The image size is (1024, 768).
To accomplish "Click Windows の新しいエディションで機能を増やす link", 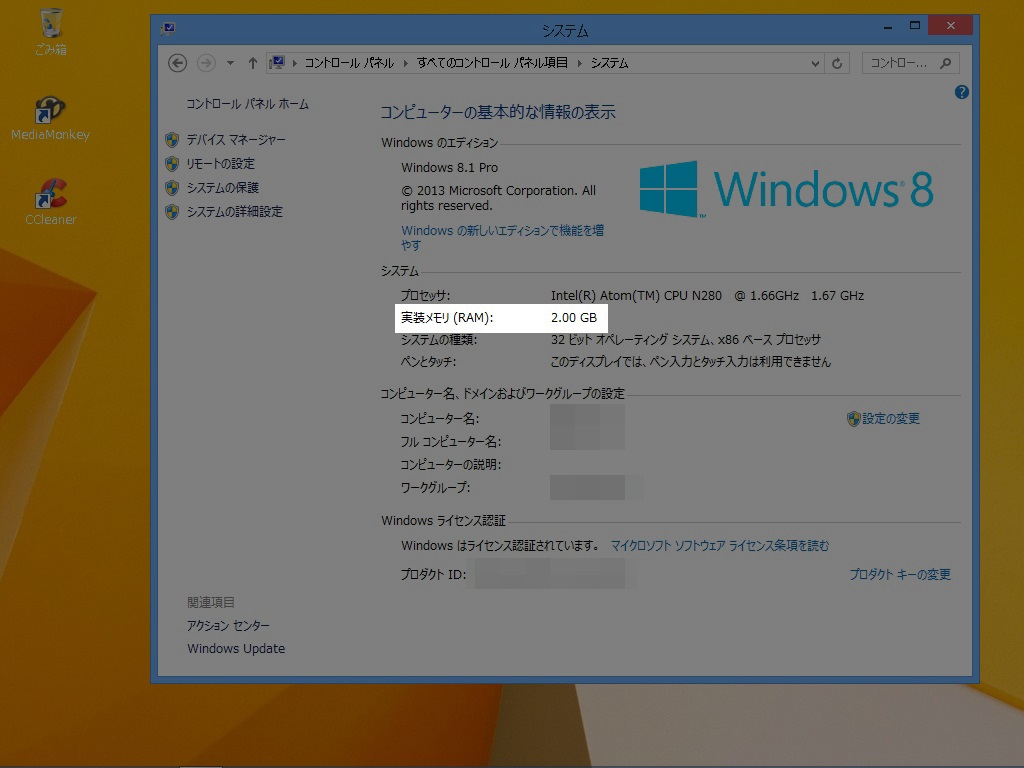I will click(502, 238).
